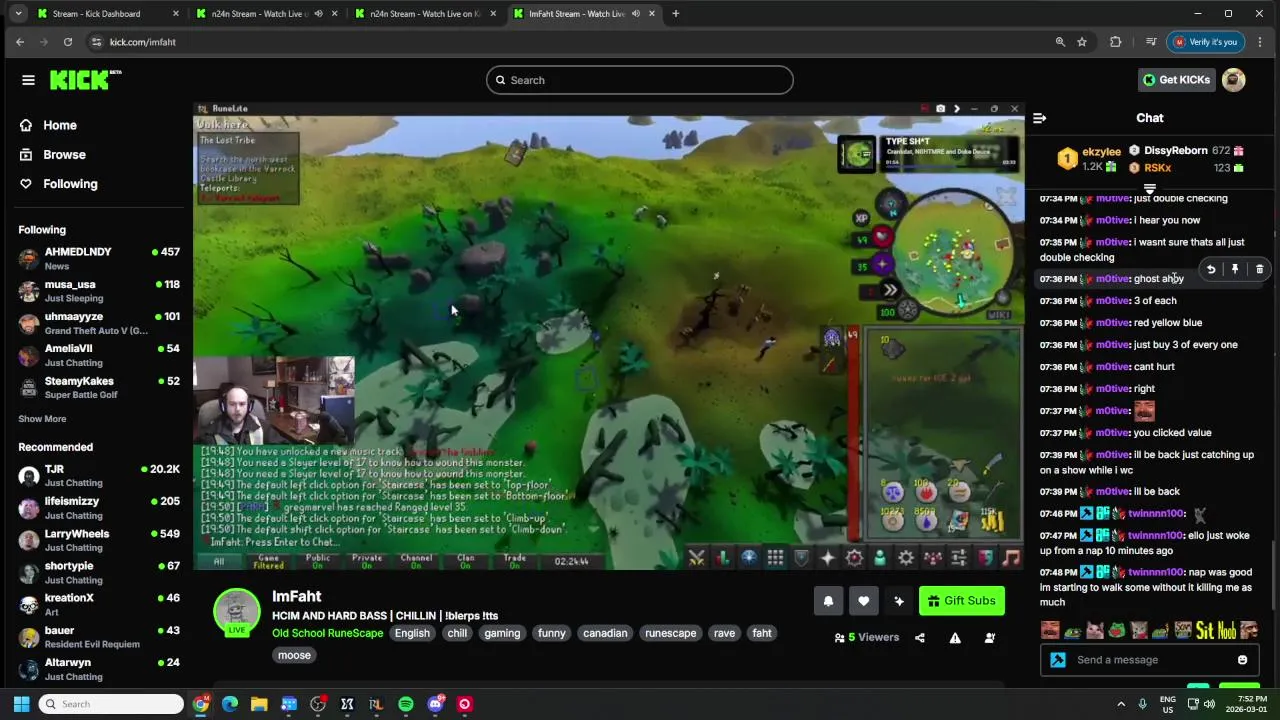The image size is (1280, 720).
Task: Delete the highlighted m0tive chat message
Action: pos(1259,269)
